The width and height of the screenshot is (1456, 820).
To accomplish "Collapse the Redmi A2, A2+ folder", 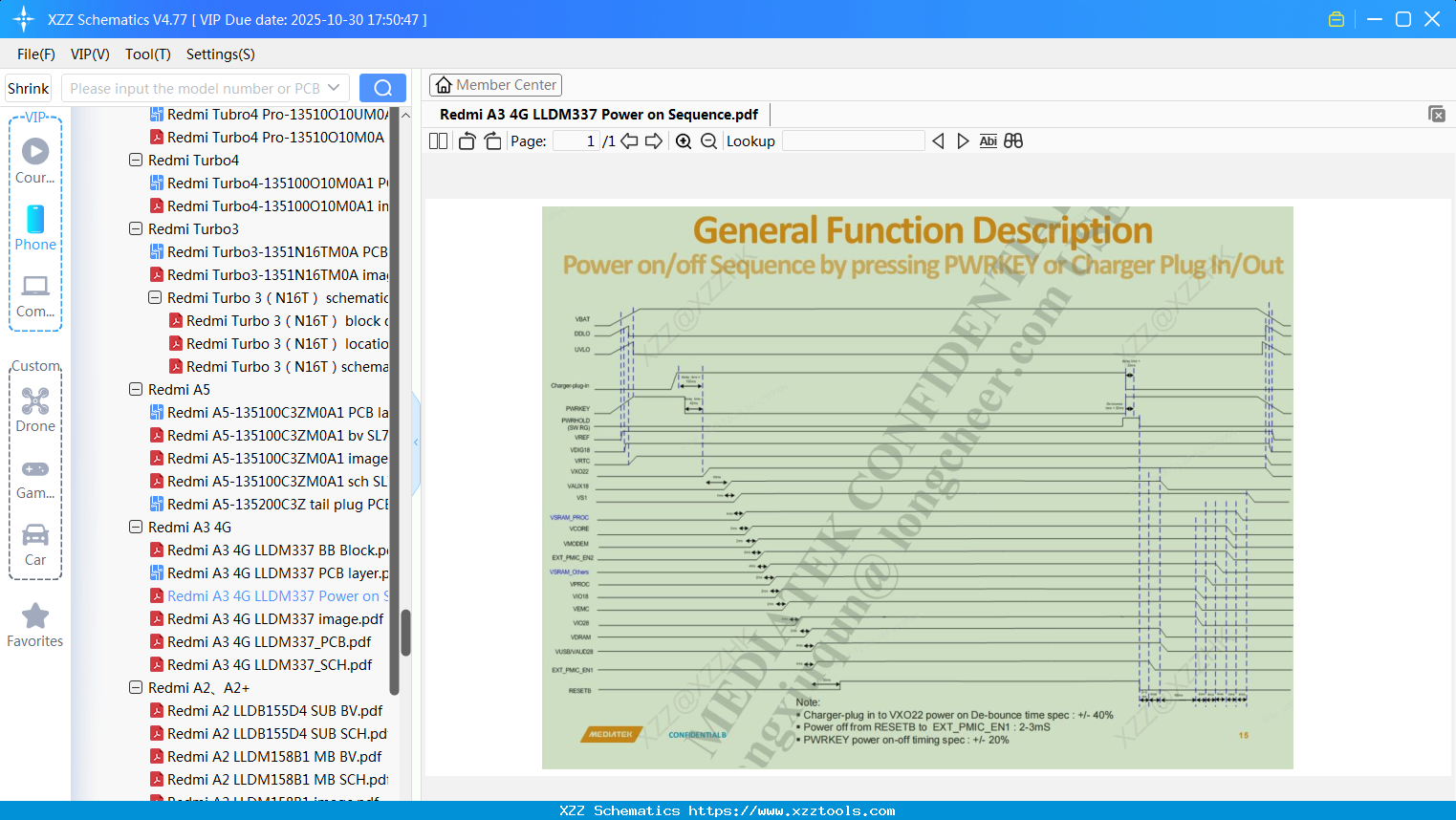I will pyautogui.click(x=136, y=687).
